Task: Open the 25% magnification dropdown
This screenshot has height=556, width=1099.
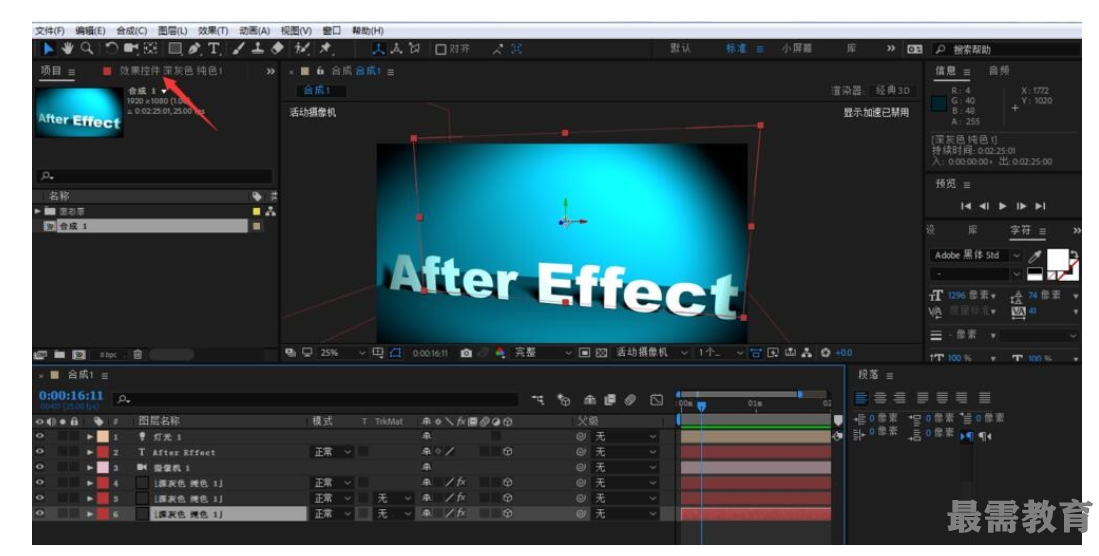Action: pyautogui.click(x=343, y=353)
